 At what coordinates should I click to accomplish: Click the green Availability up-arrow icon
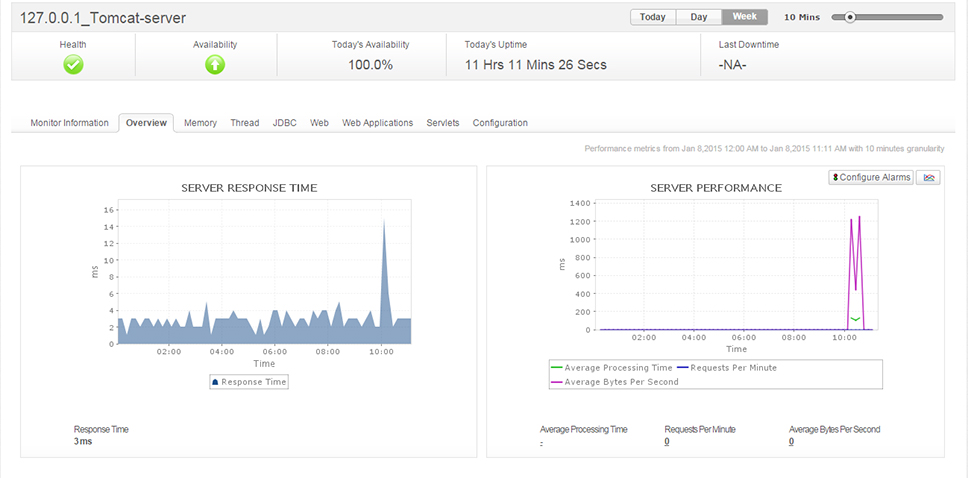coord(215,65)
